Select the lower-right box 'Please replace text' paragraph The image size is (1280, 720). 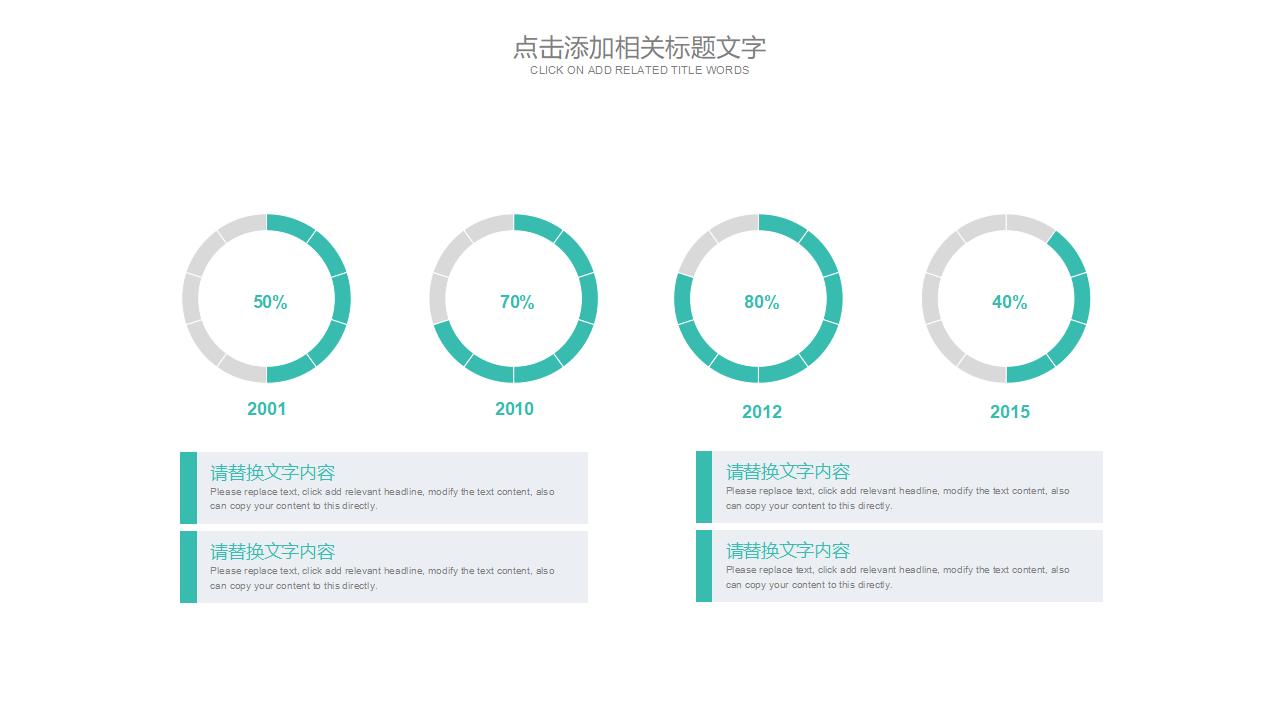898,577
